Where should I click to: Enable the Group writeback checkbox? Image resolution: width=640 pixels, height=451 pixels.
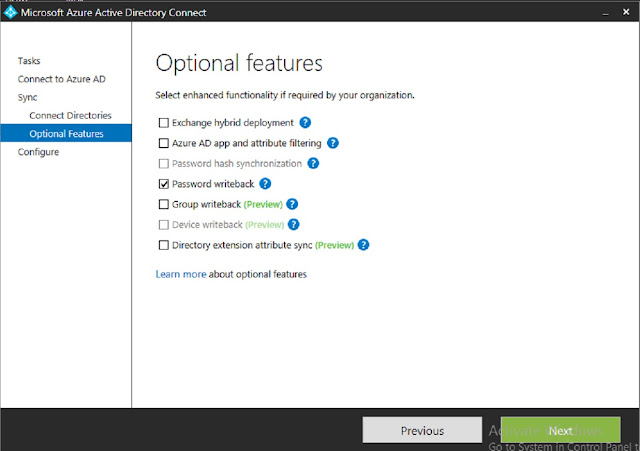pyautogui.click(x=164, y=204)
